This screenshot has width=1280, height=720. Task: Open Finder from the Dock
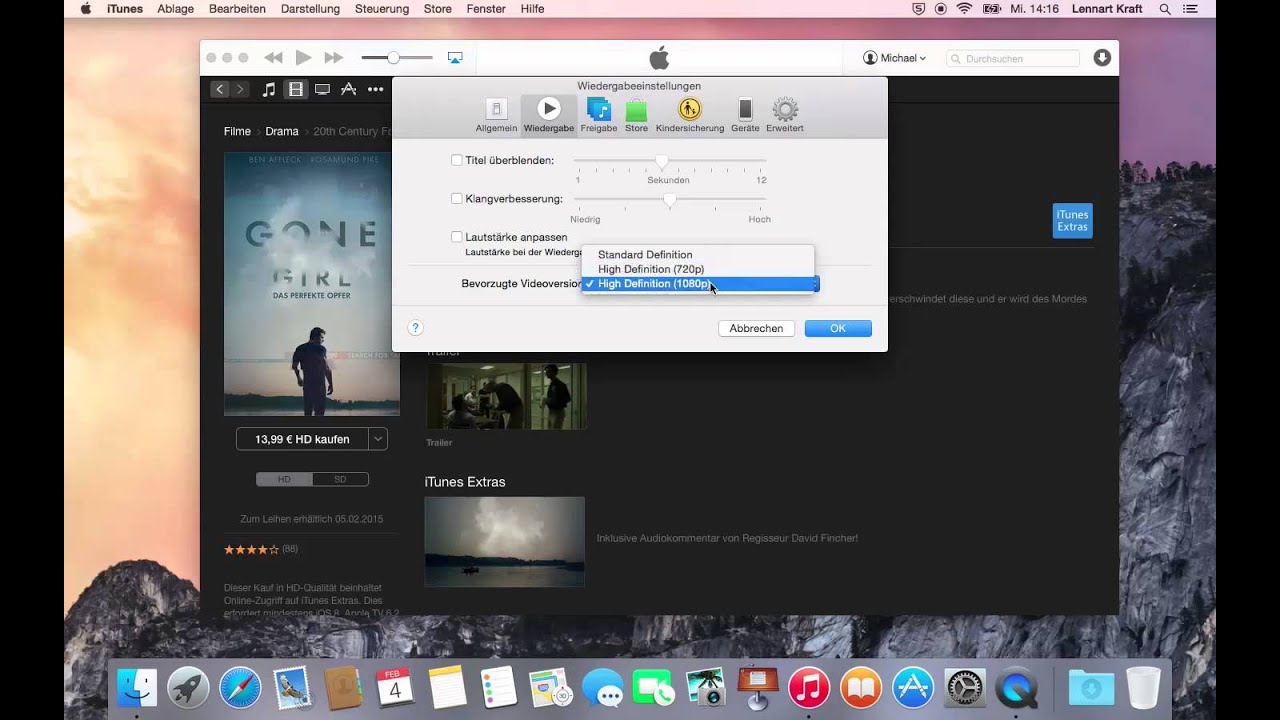[137, 687]
